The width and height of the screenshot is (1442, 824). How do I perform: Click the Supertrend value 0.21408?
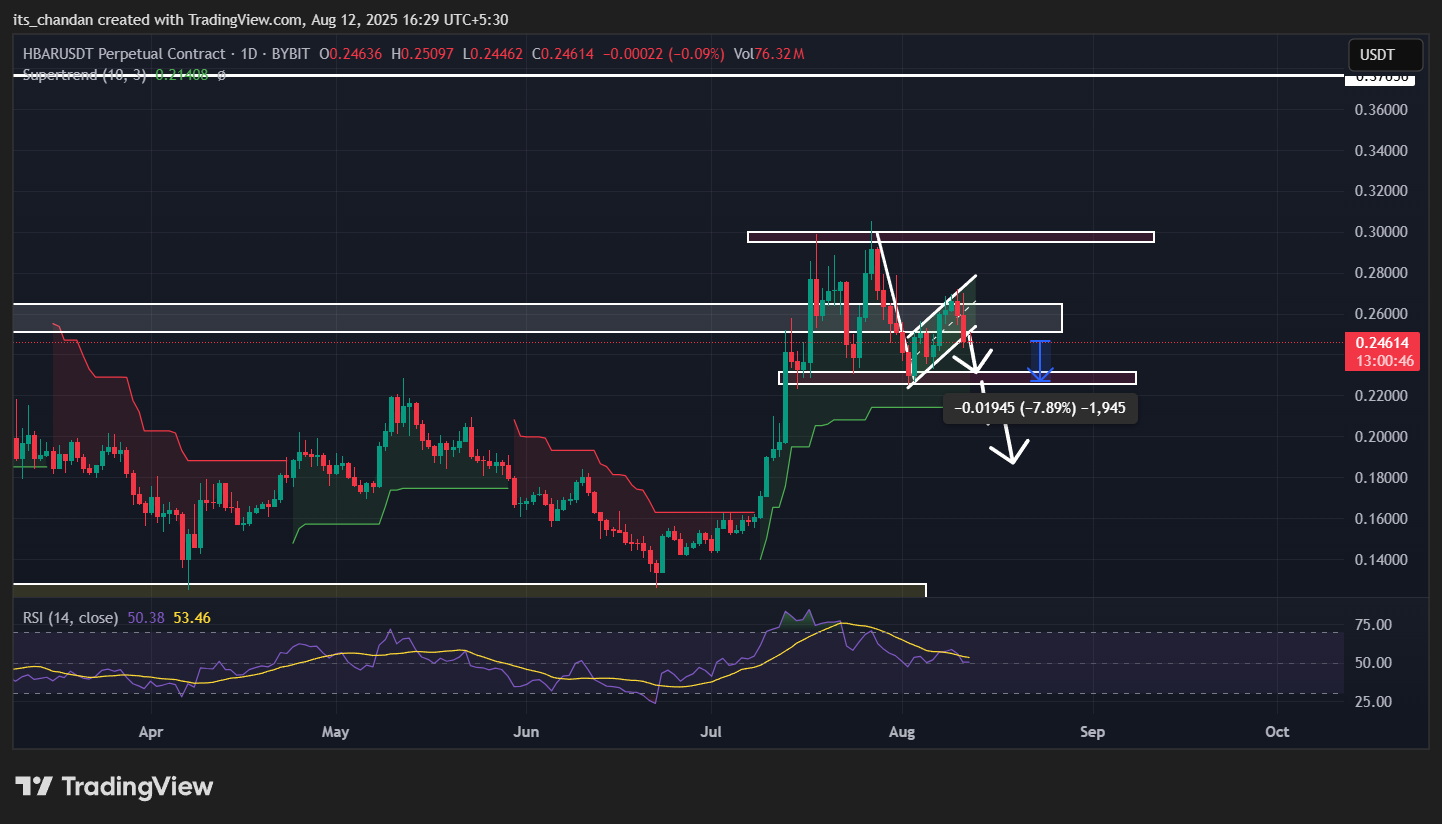tap(182, 75)
